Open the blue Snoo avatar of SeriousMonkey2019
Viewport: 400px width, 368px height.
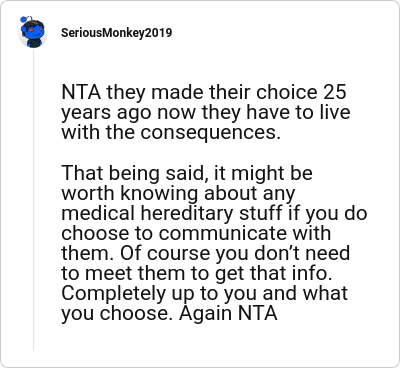pos(33,32)
